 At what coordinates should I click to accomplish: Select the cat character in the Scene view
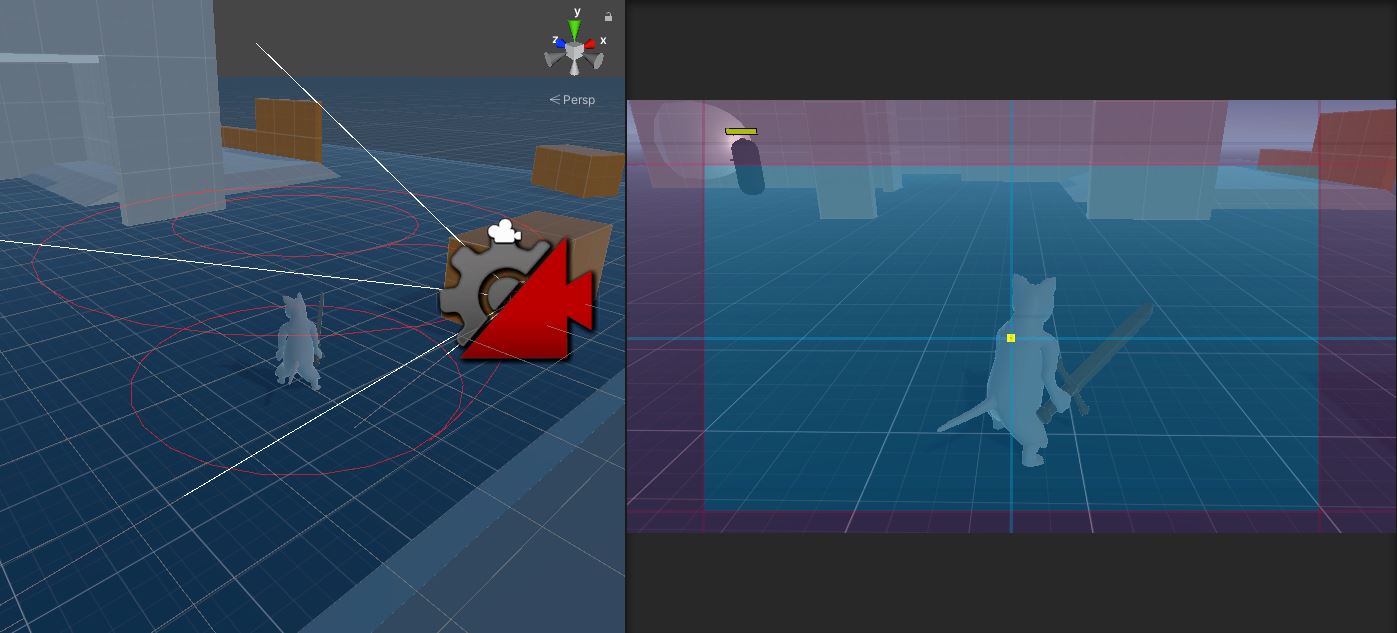[x=298, y=340]
